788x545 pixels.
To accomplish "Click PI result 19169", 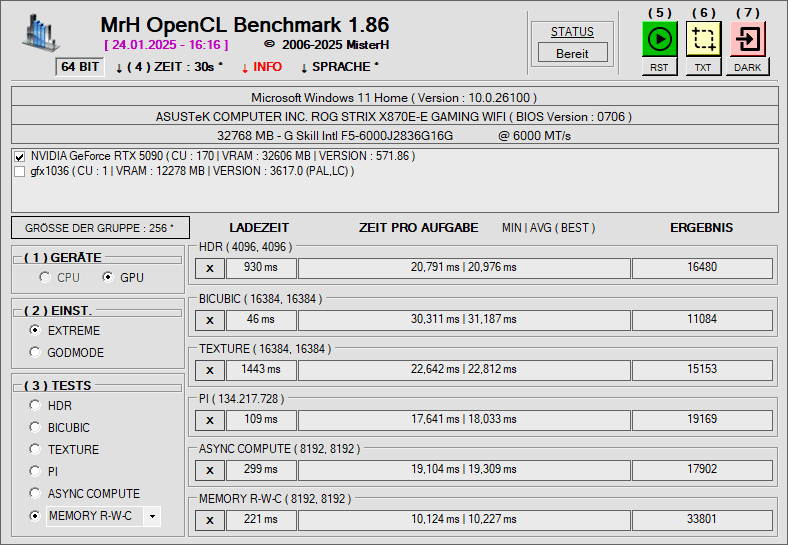I will point(702,420).
